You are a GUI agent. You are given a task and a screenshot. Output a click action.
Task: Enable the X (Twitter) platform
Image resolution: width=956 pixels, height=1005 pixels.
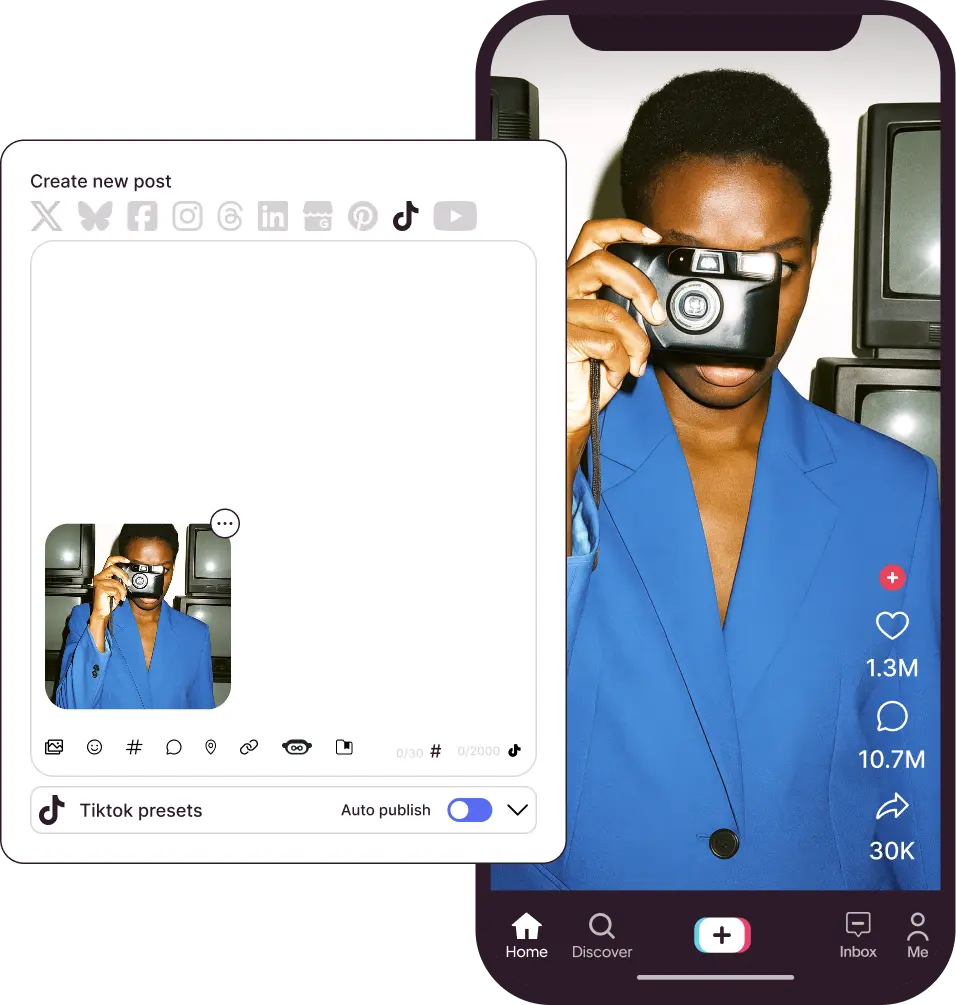point(46,216)
